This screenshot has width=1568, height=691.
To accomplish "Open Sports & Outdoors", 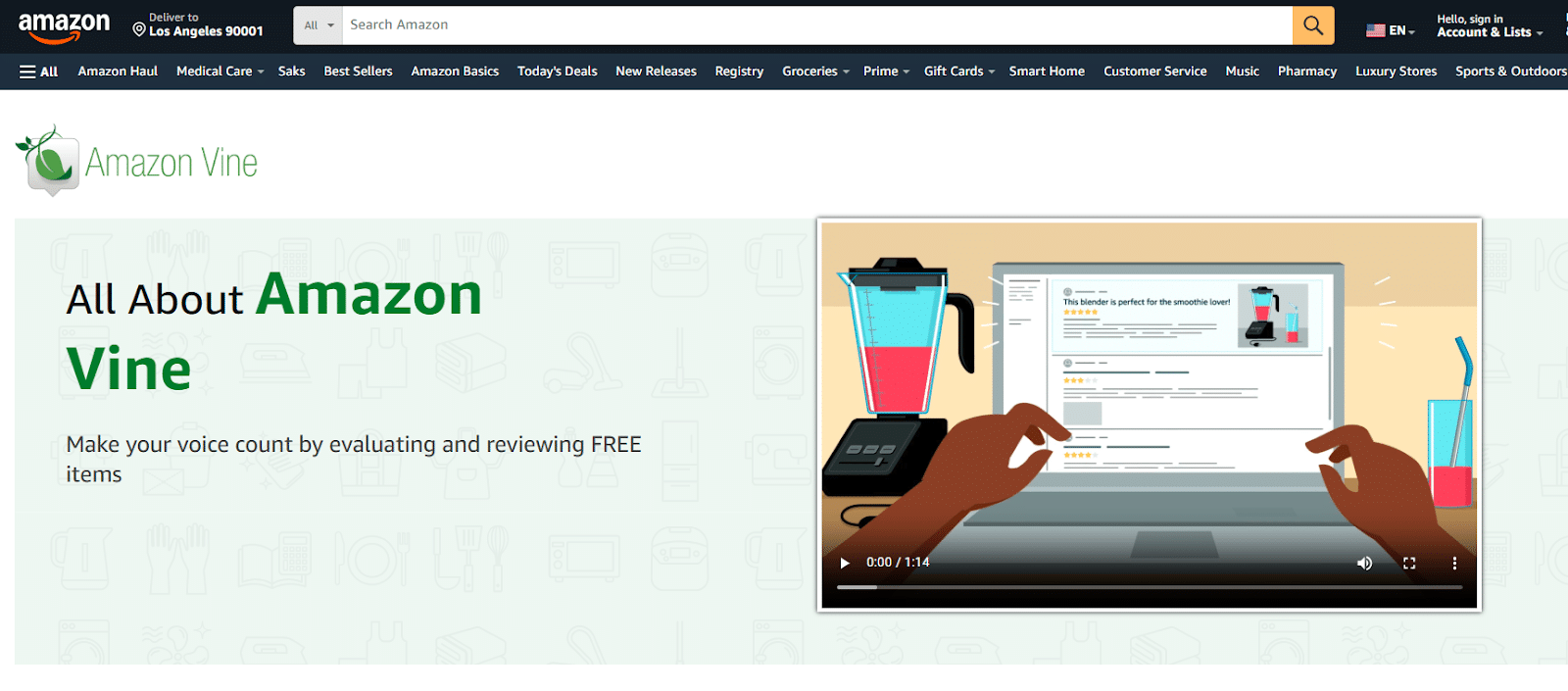I will (1510, 72).
